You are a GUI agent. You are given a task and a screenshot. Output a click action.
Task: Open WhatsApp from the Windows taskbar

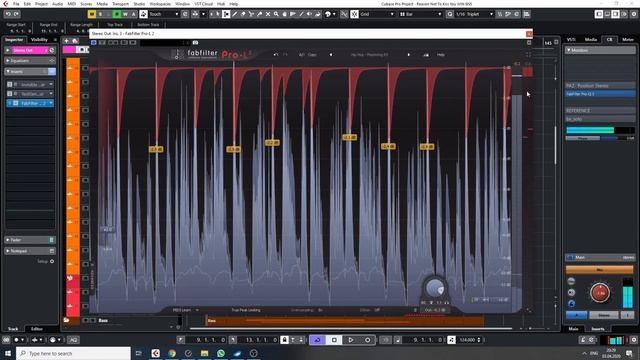pyautogui.click(x=221, y=353)
